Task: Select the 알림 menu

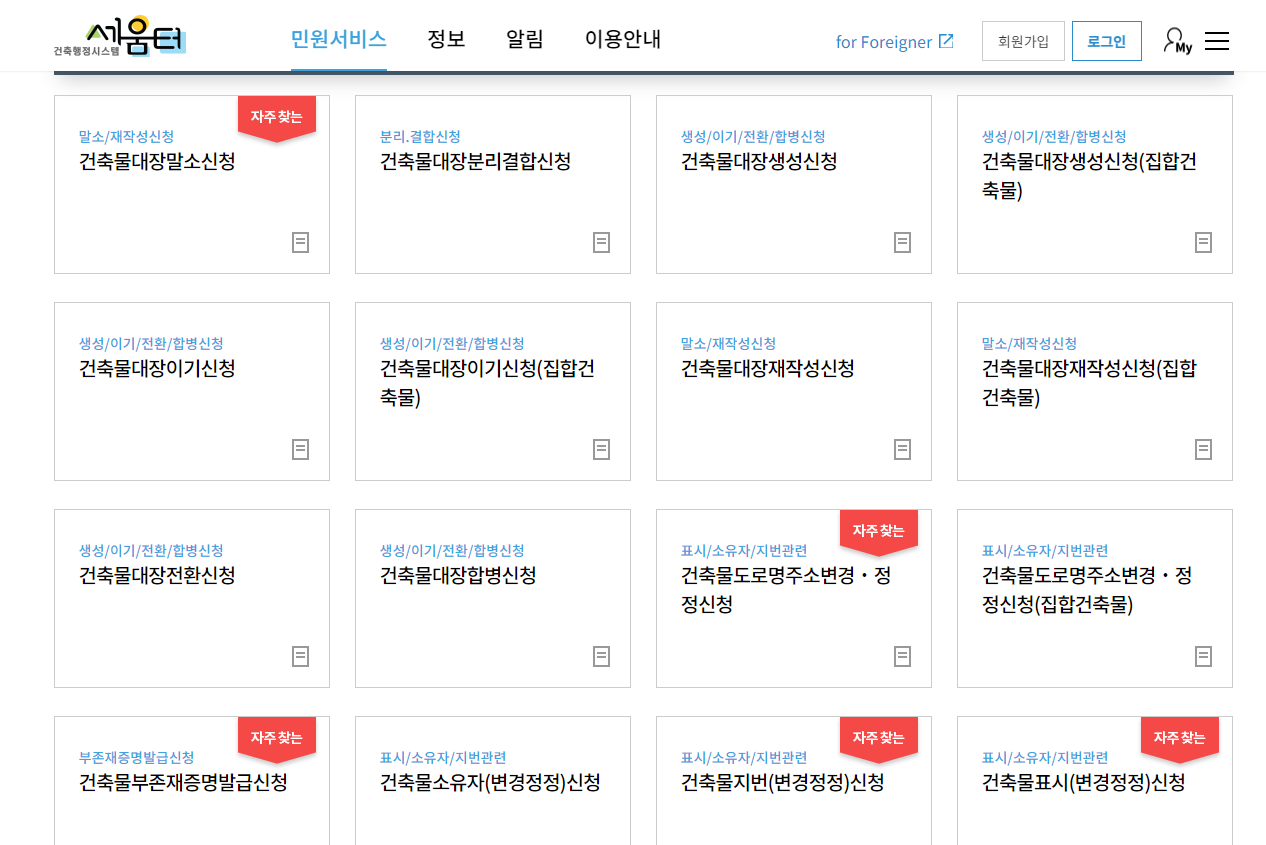Action: (525, 41)
